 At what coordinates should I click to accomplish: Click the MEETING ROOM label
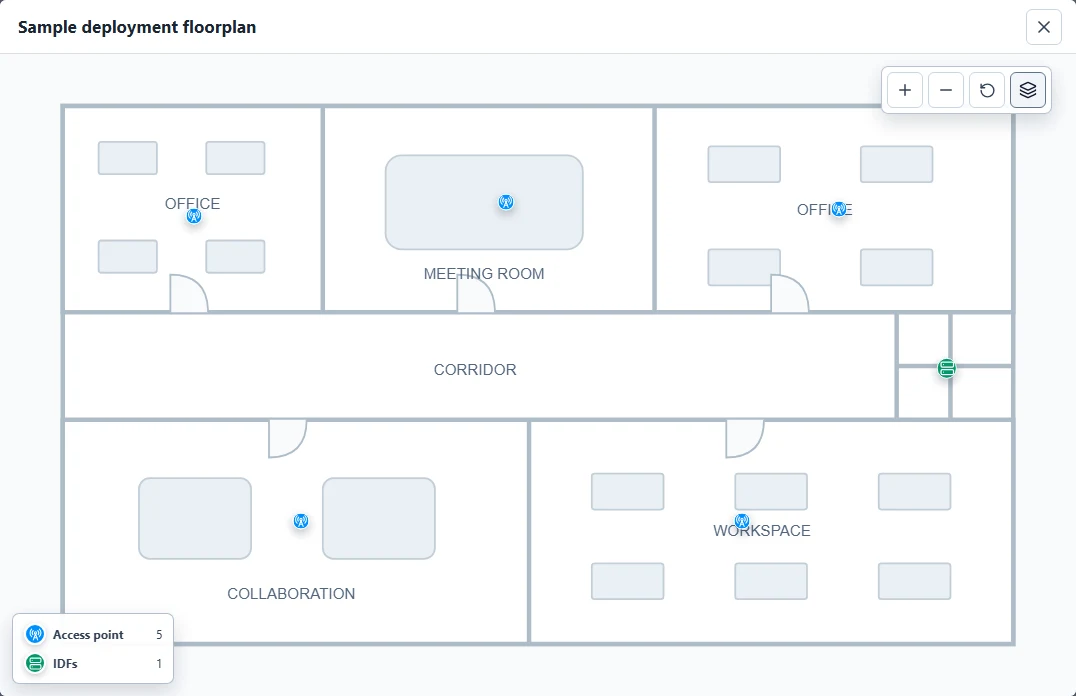point(484,273)
